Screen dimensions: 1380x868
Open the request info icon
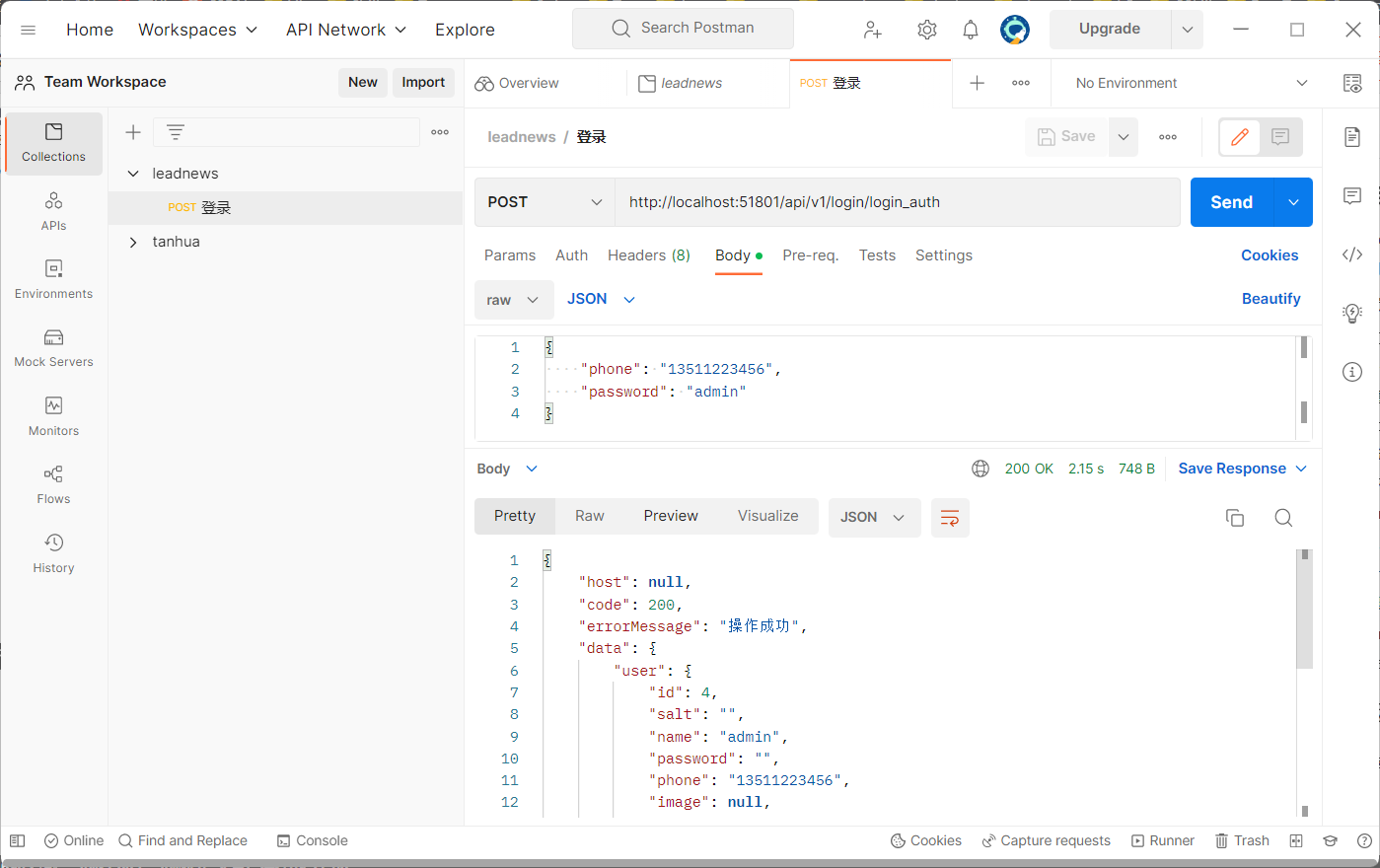pos(1352,372)
